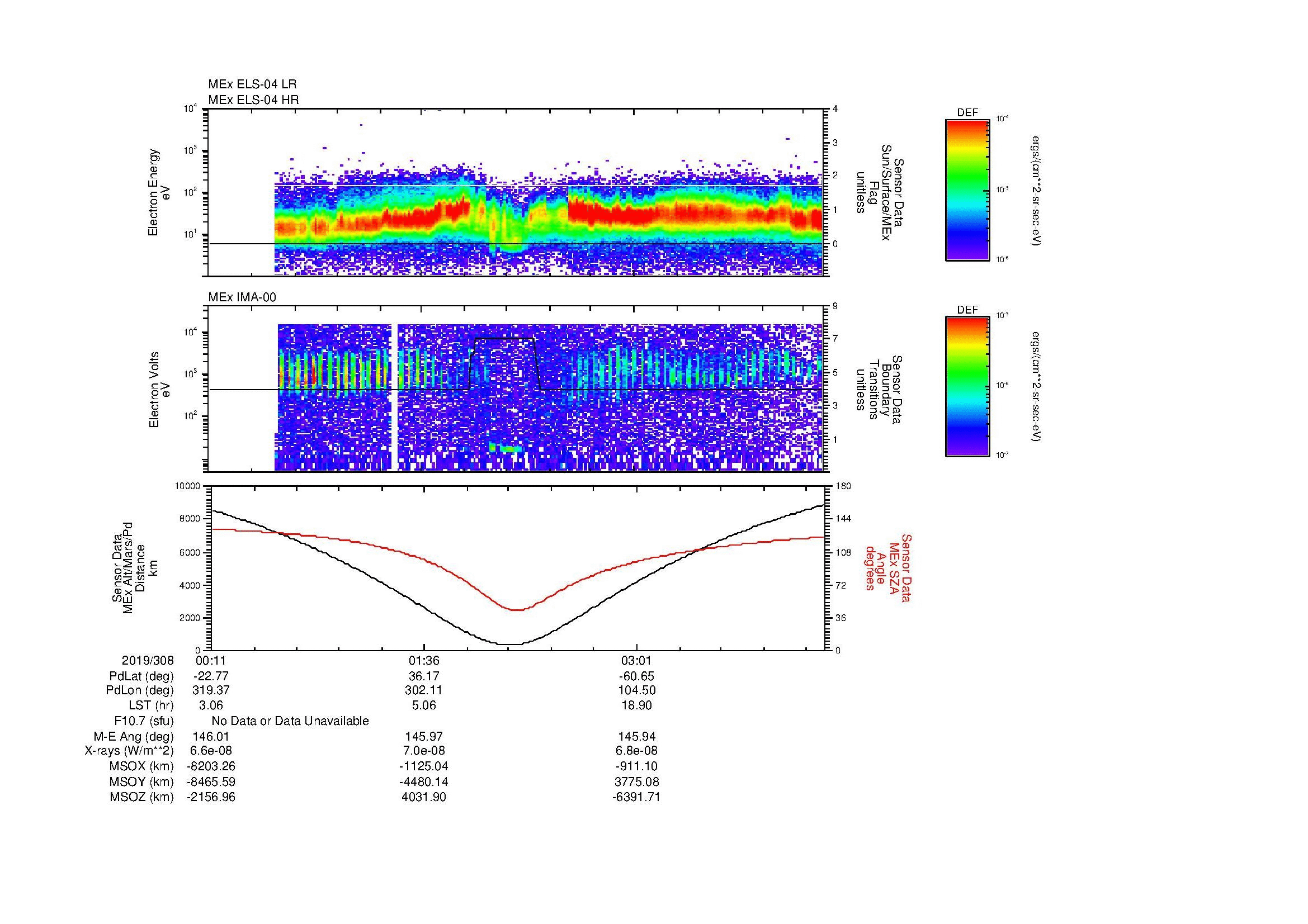Click MSOX value -8203.26

[211, 766]
